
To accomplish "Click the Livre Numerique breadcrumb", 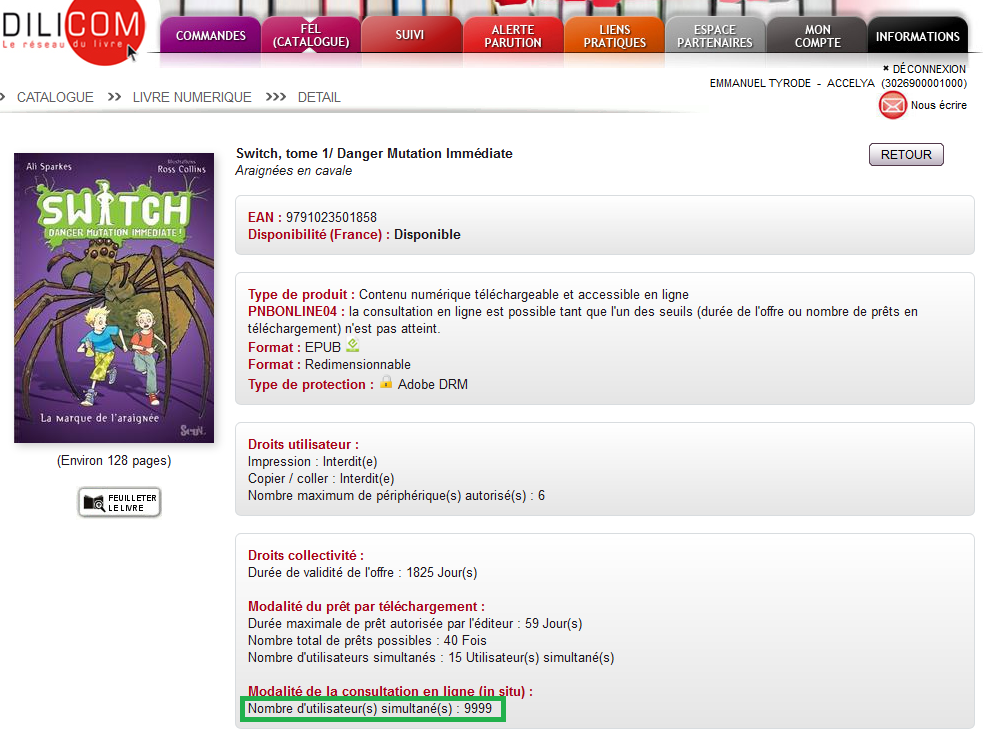I will point(192,97).
